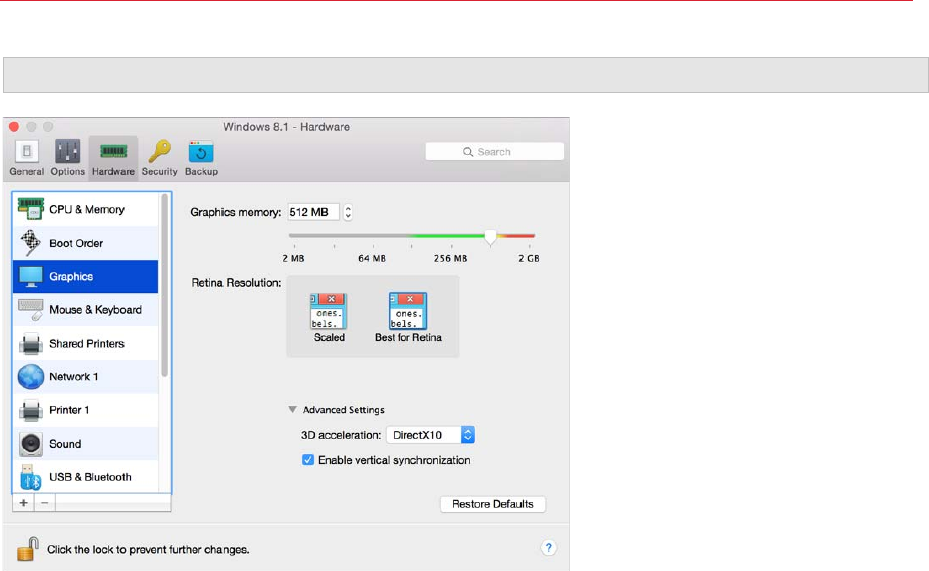Click the Graphics monitor icon
The height and width of the screenshot is (571, 929).
(31, 277)
